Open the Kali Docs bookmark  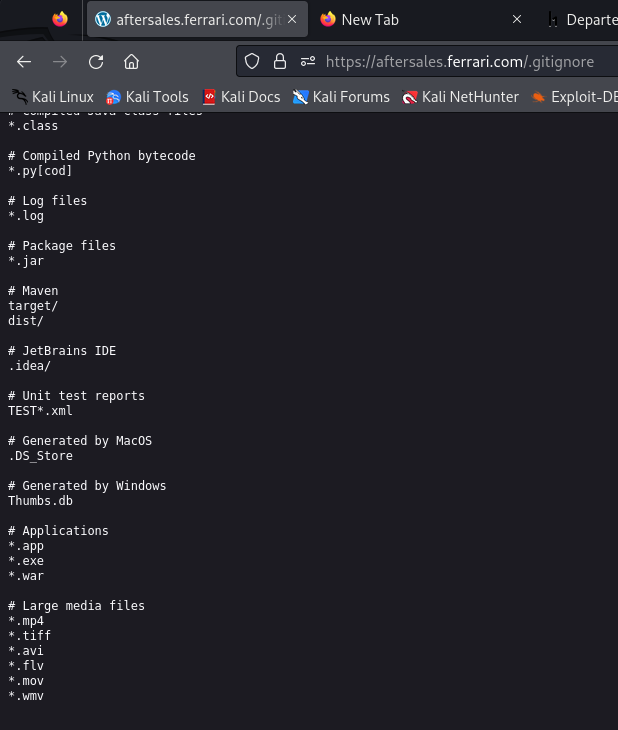pos(242,97)
